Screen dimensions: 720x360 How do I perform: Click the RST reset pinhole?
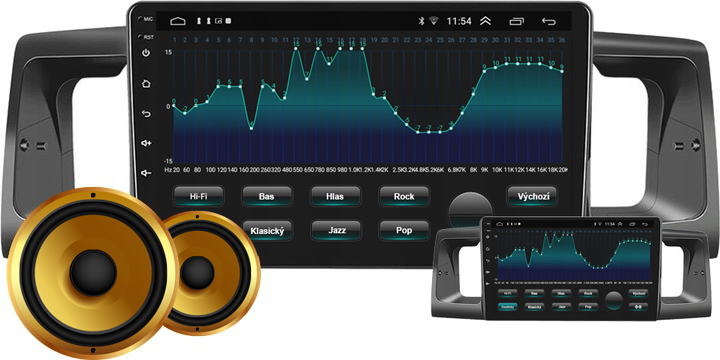click(x=140, y=37)
